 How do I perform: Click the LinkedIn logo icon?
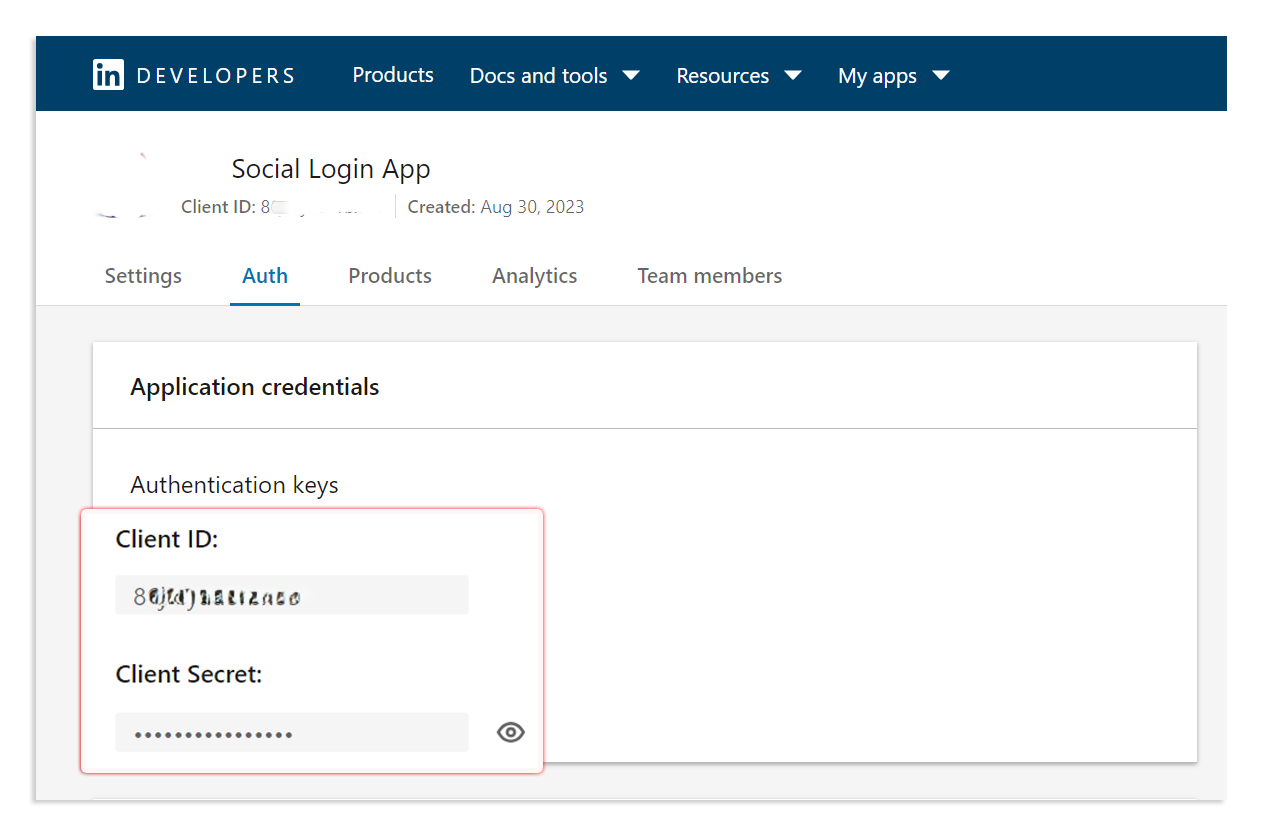(x=107, y=74)
